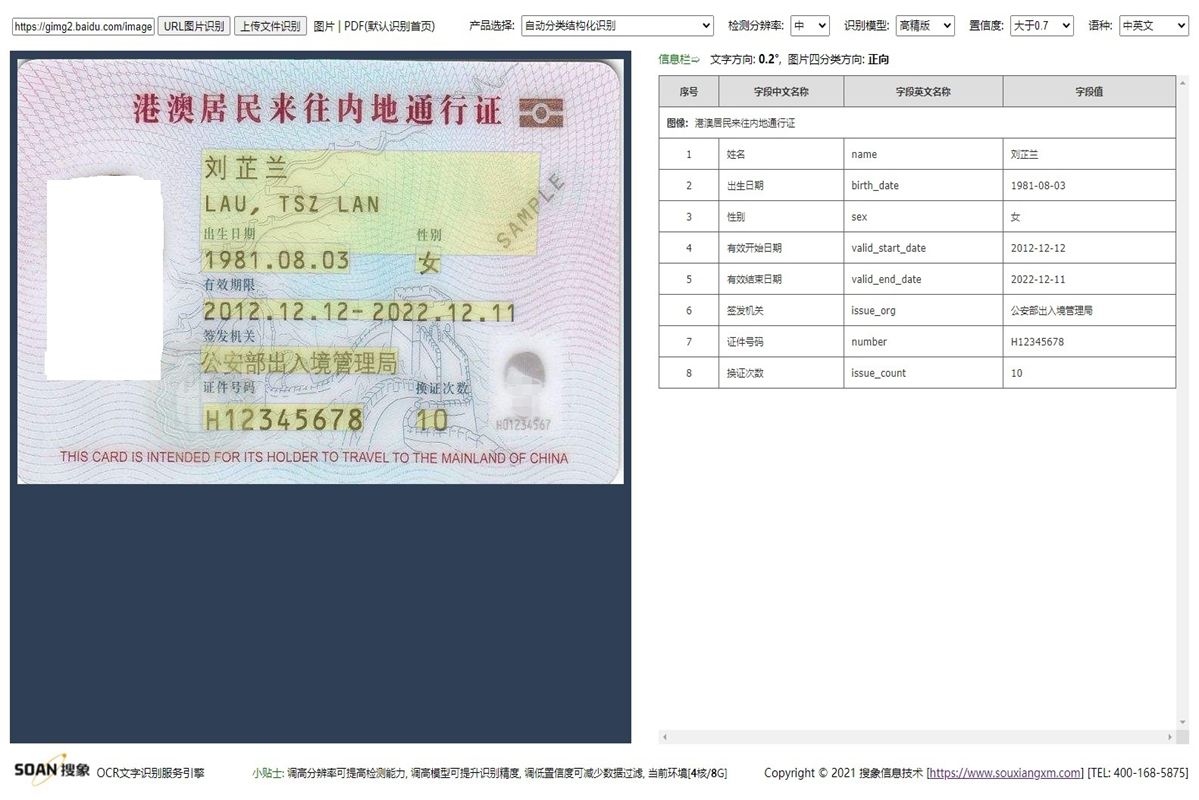Click the image URL input field

[82, 25]
